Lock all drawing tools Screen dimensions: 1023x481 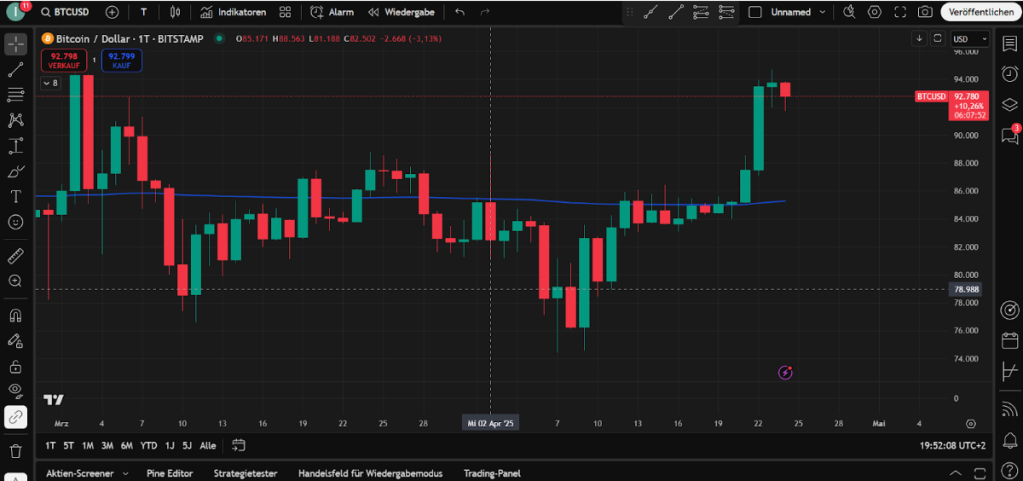[x=16, y=366]
